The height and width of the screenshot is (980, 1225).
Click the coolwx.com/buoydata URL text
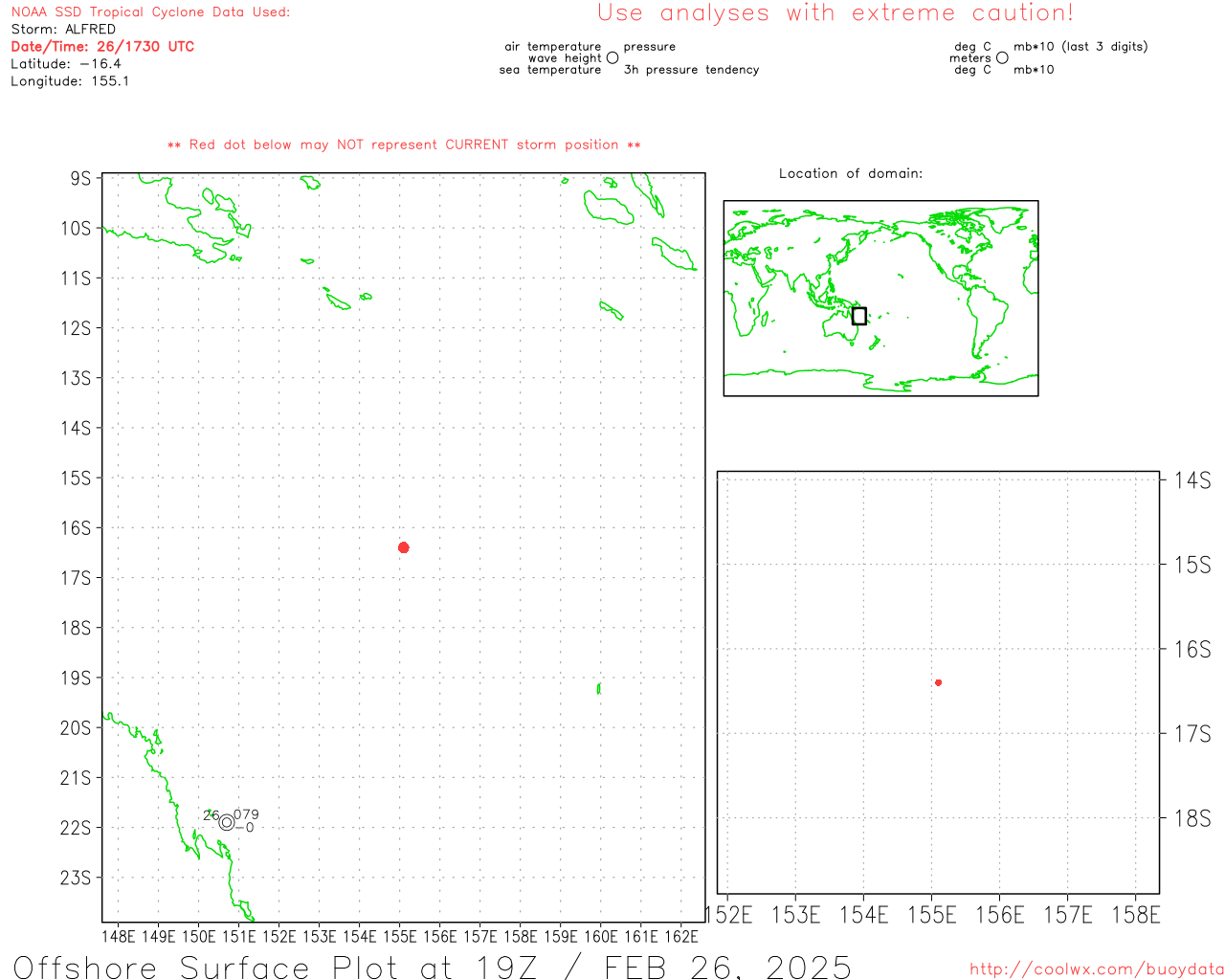point(1096,969)
